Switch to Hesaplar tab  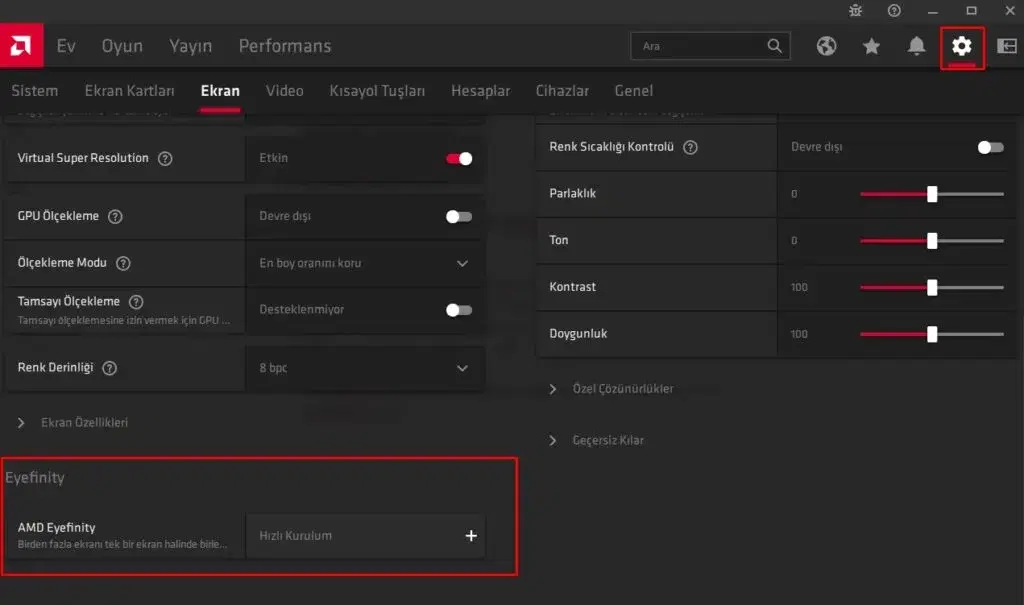click(x=481, y=91)
